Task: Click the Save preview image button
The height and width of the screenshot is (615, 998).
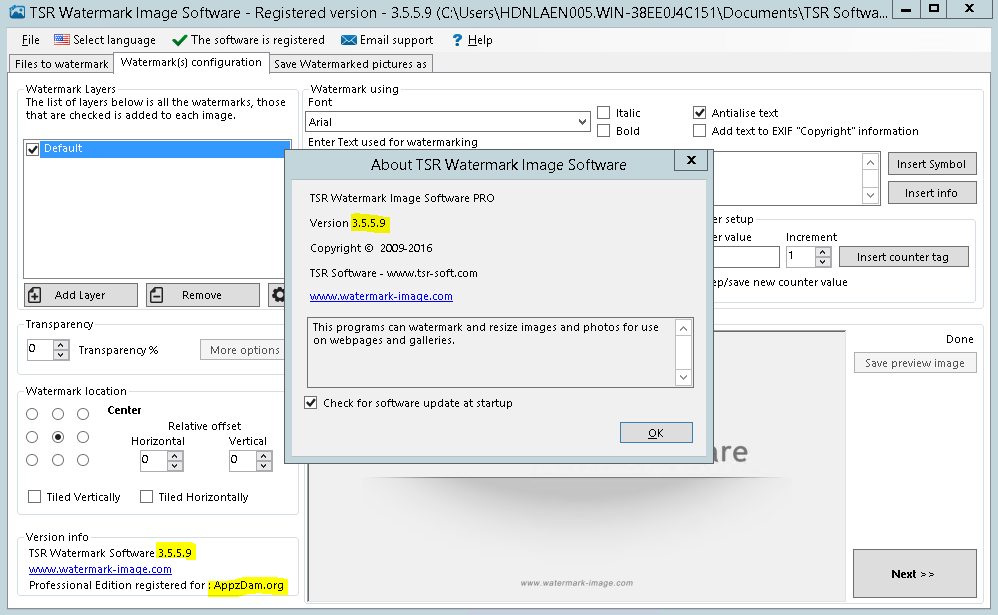Action: 915,363
